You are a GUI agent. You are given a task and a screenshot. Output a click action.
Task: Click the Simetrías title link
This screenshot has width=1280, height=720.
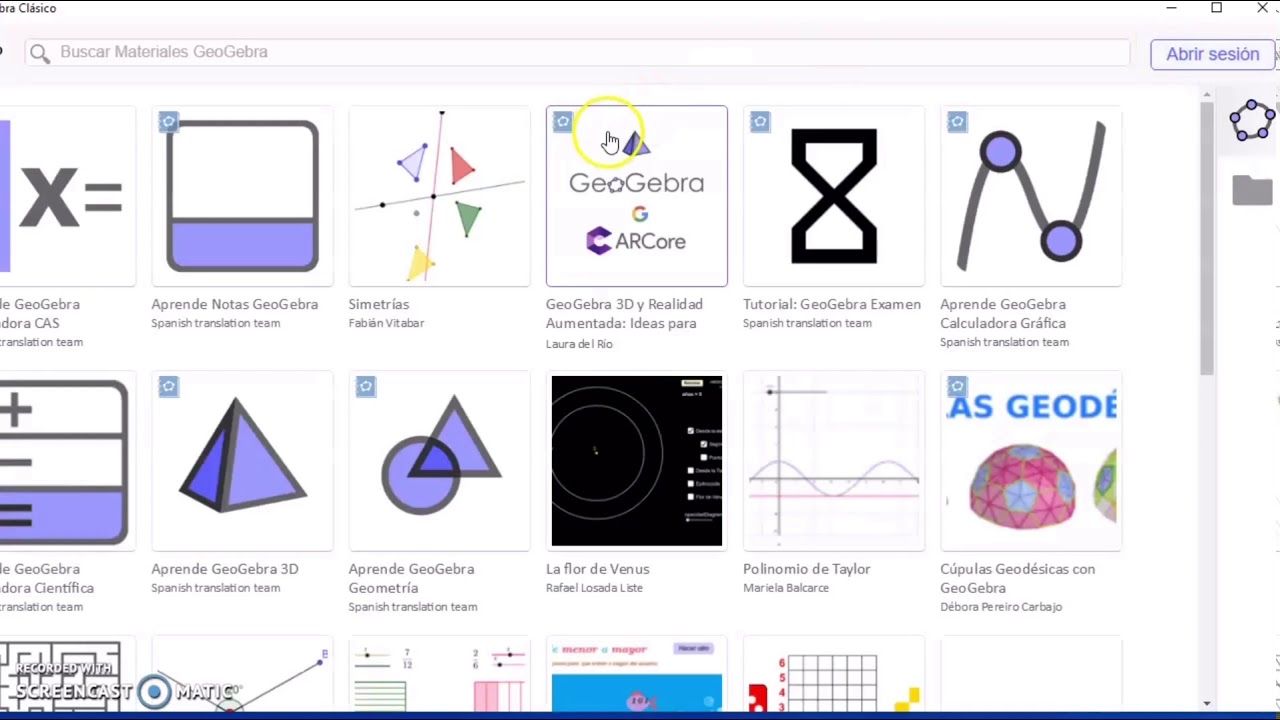(x=379, y=304)
